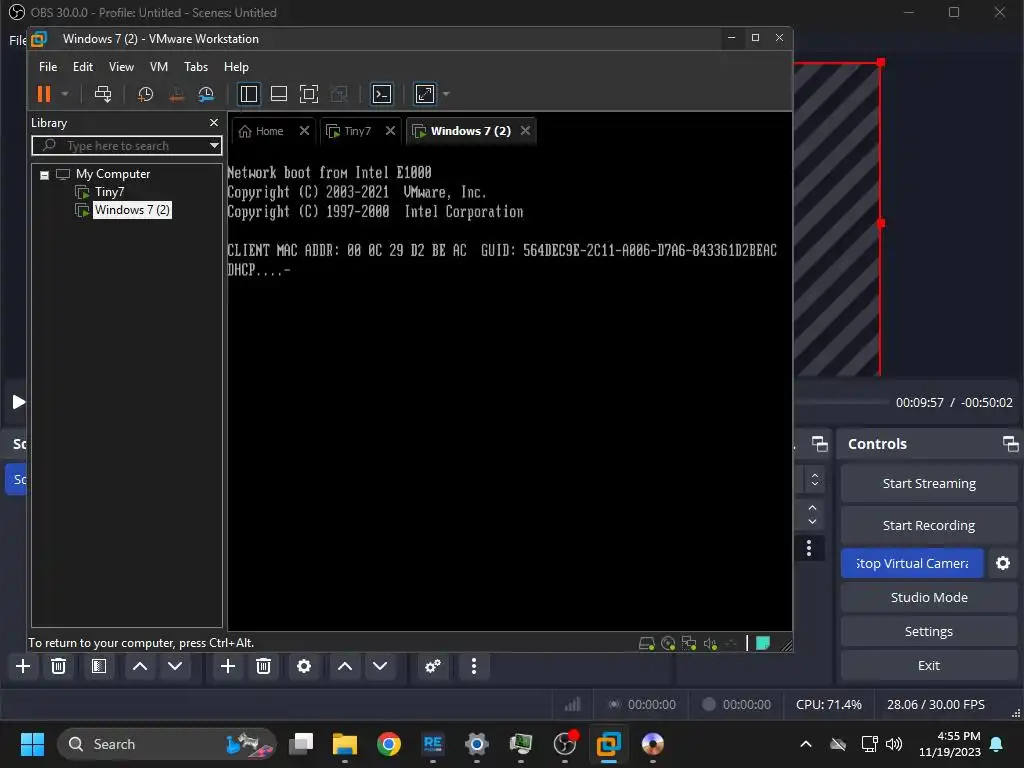This screenshot has width=1024, height=768.
Task: Click the network adapter status icon
Action: [689, 644]
